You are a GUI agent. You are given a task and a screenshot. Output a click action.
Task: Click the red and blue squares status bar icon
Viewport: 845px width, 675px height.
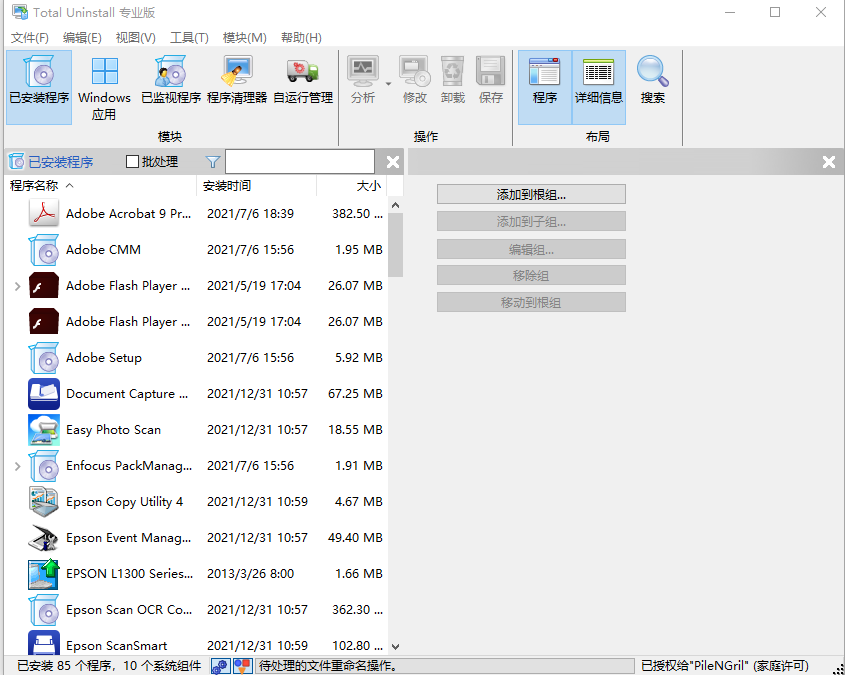coord(243,666)
